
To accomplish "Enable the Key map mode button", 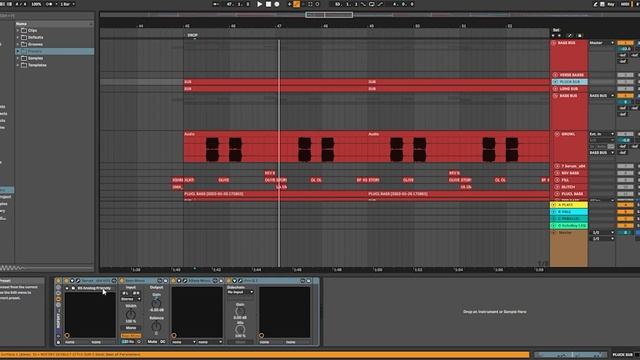I will pyautogui.click(x=611, y=4).
